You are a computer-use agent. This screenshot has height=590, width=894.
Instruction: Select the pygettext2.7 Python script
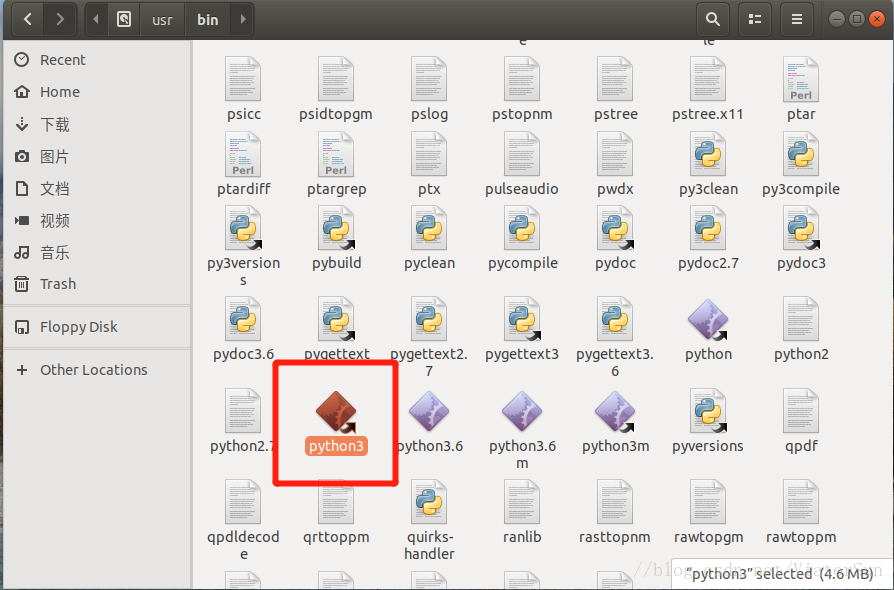(x=429, y=337)
